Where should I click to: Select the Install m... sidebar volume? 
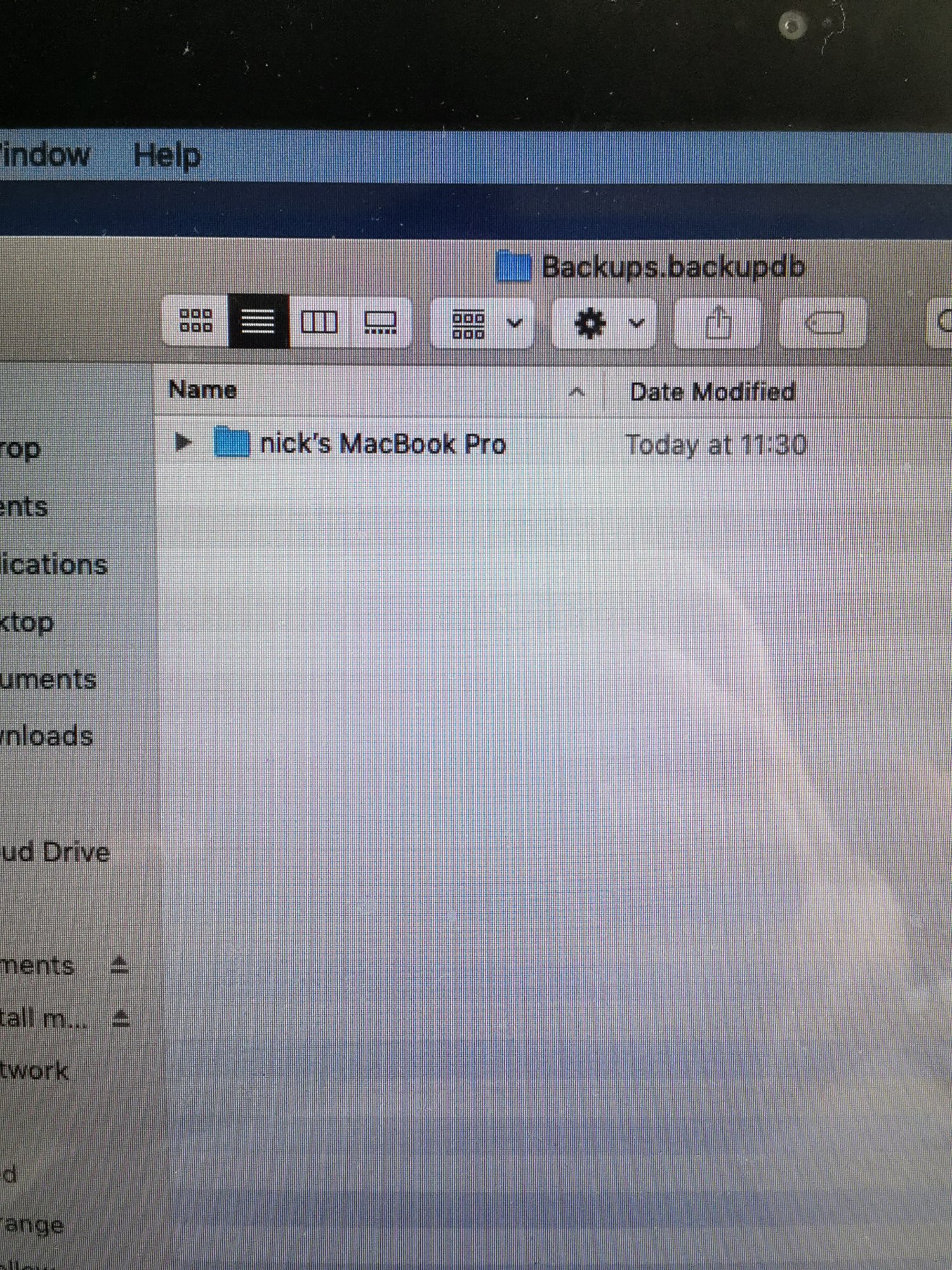(x=44, y=1018)
